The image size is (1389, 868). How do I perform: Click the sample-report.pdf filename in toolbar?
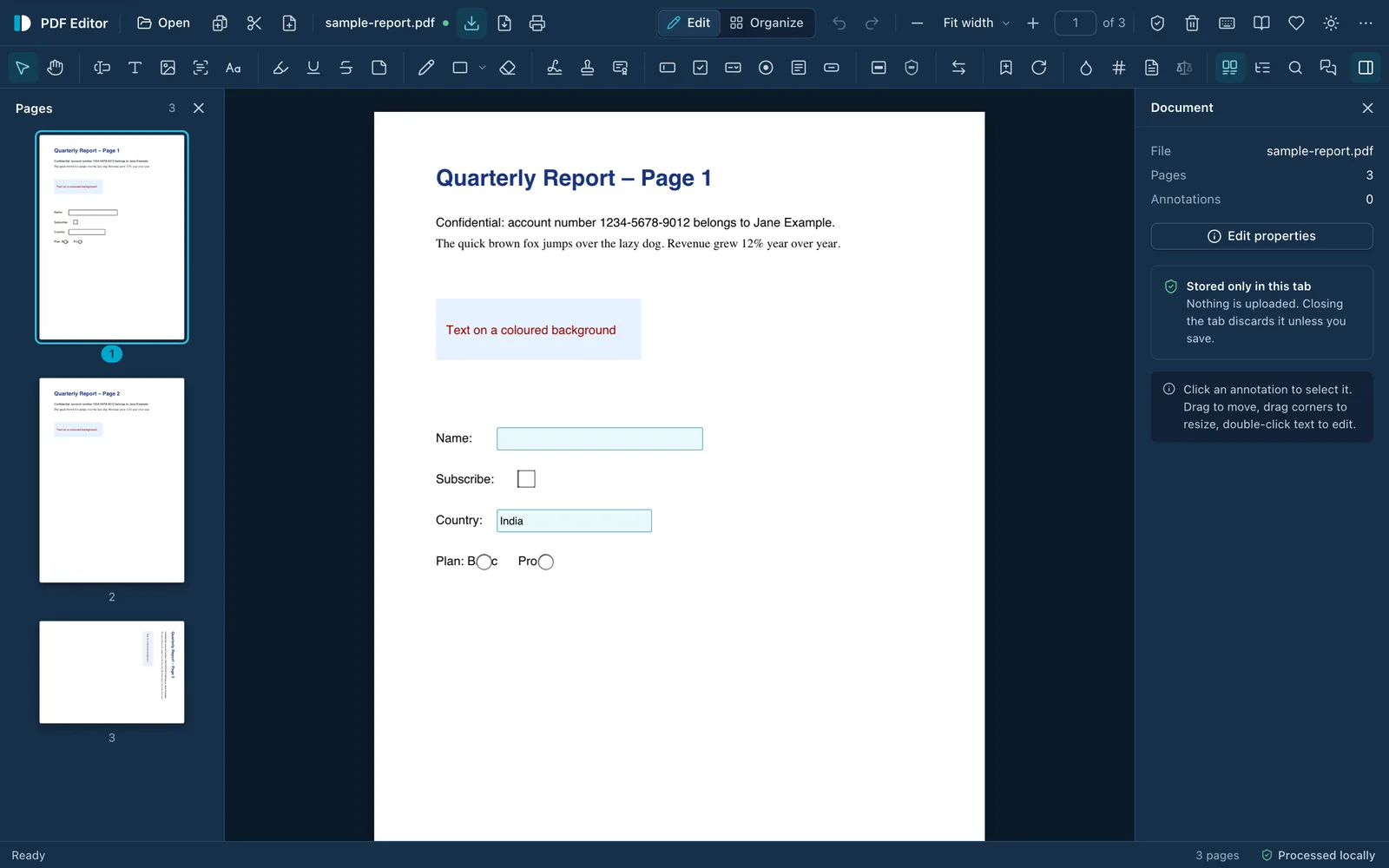click(380, 23)
